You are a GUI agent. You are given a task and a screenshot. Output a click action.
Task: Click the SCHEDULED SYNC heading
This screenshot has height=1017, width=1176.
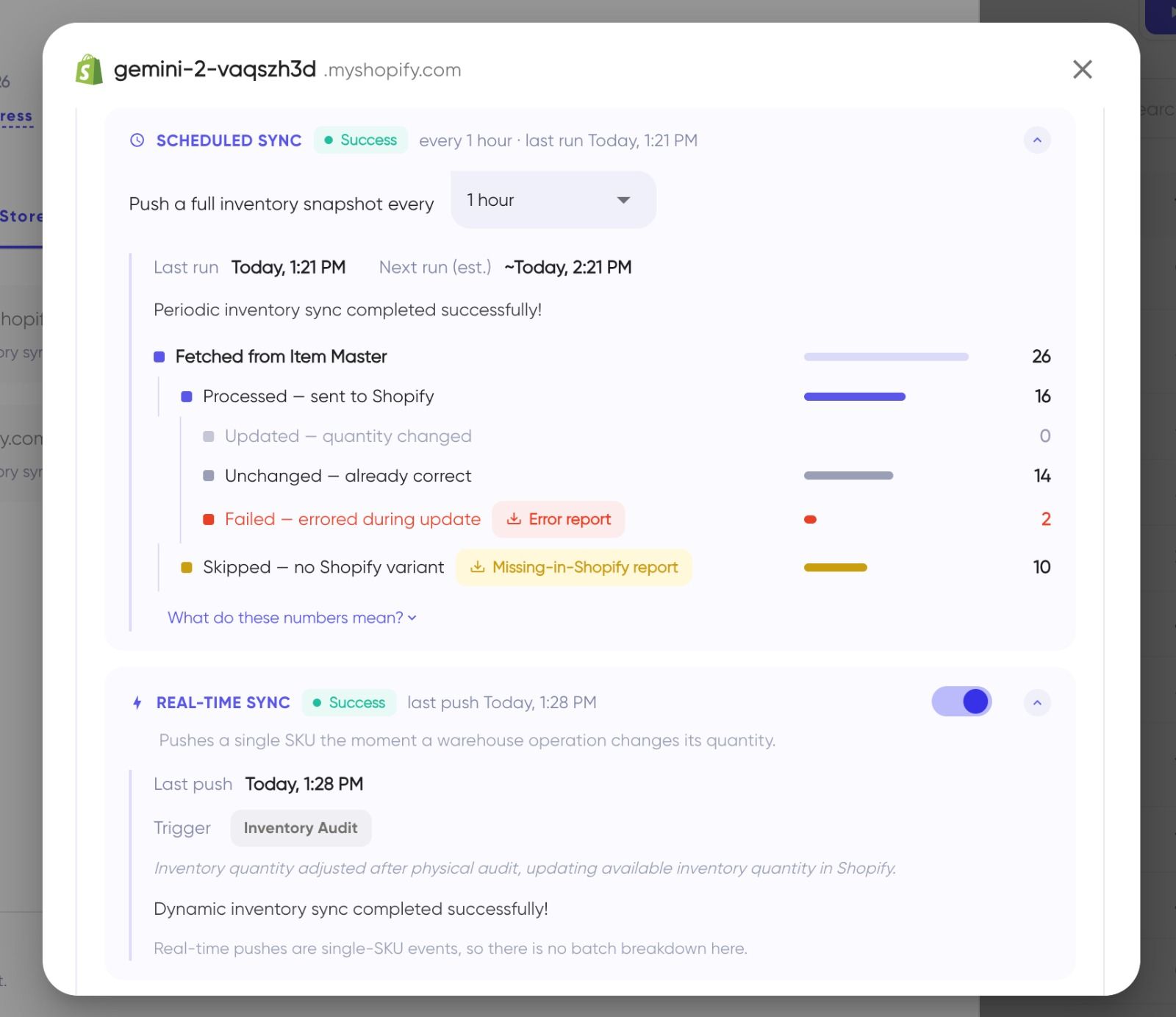pyautogui.click(x=229, y=140)
